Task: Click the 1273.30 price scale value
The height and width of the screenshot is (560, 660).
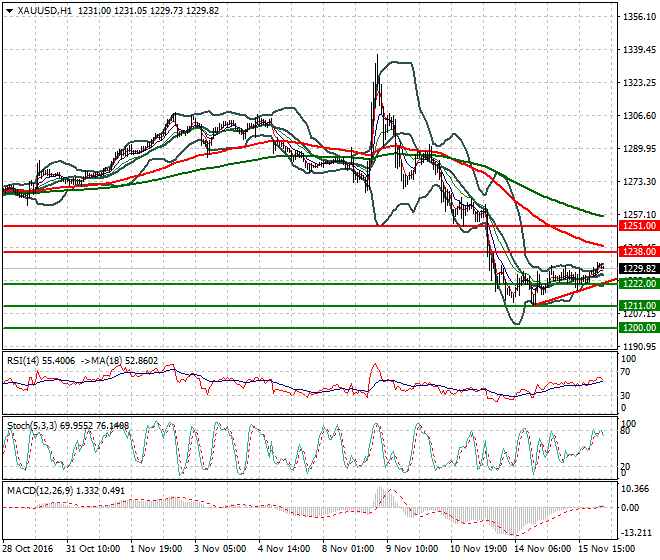Action: 639,181
